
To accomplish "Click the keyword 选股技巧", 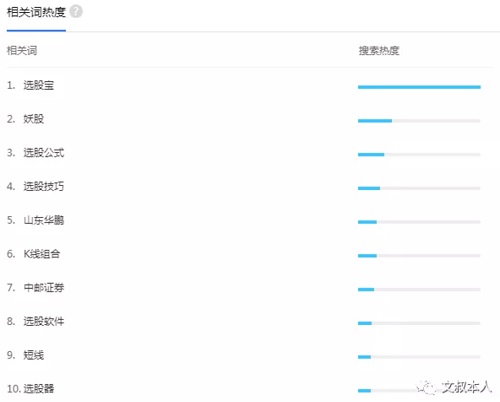I will click(44, 186).
